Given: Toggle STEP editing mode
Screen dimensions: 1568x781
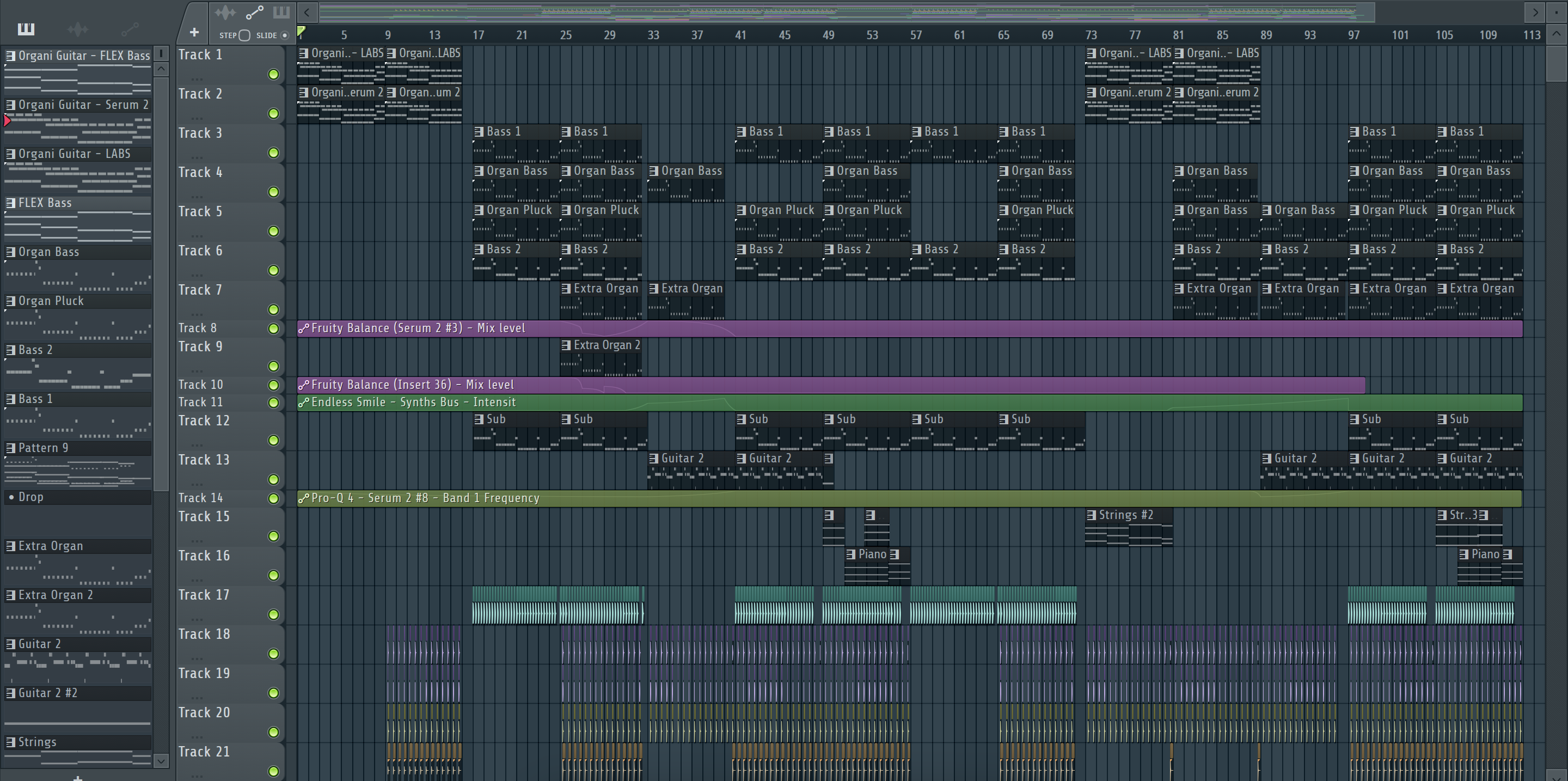Looking at the screenshot, I should [x=244, y=35].
